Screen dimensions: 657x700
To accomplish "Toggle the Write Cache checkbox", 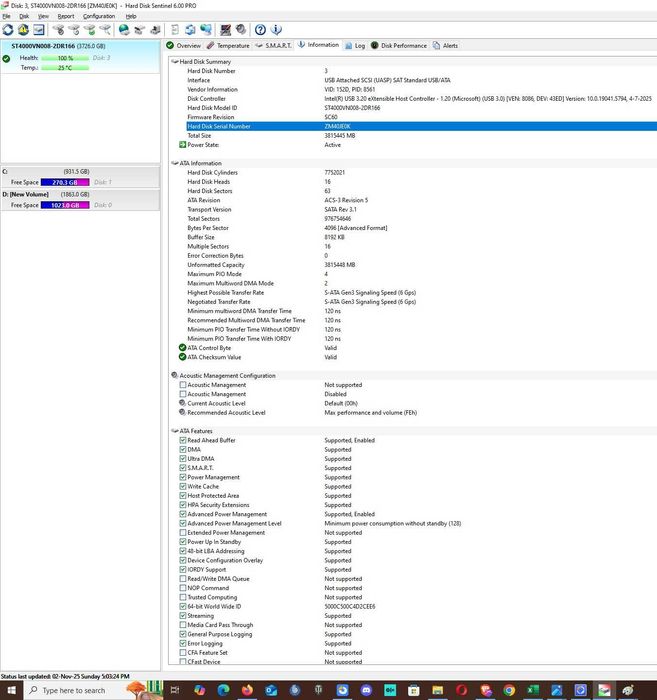I will coord(183,486).
